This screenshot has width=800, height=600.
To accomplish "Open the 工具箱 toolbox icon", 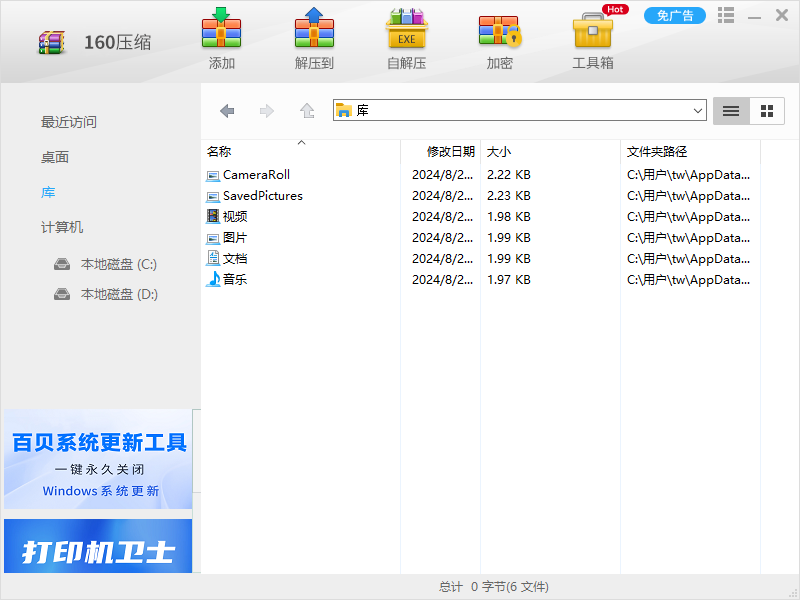I will 592,30.
